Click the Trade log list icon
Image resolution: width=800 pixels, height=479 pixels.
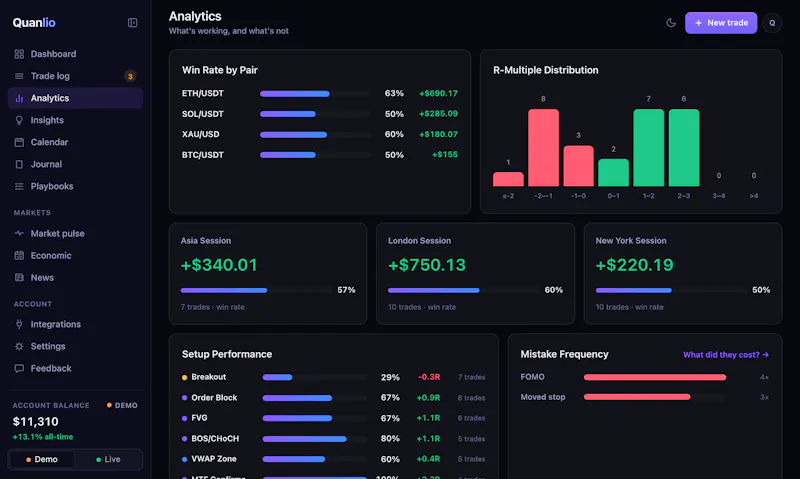tap(19, 76)
